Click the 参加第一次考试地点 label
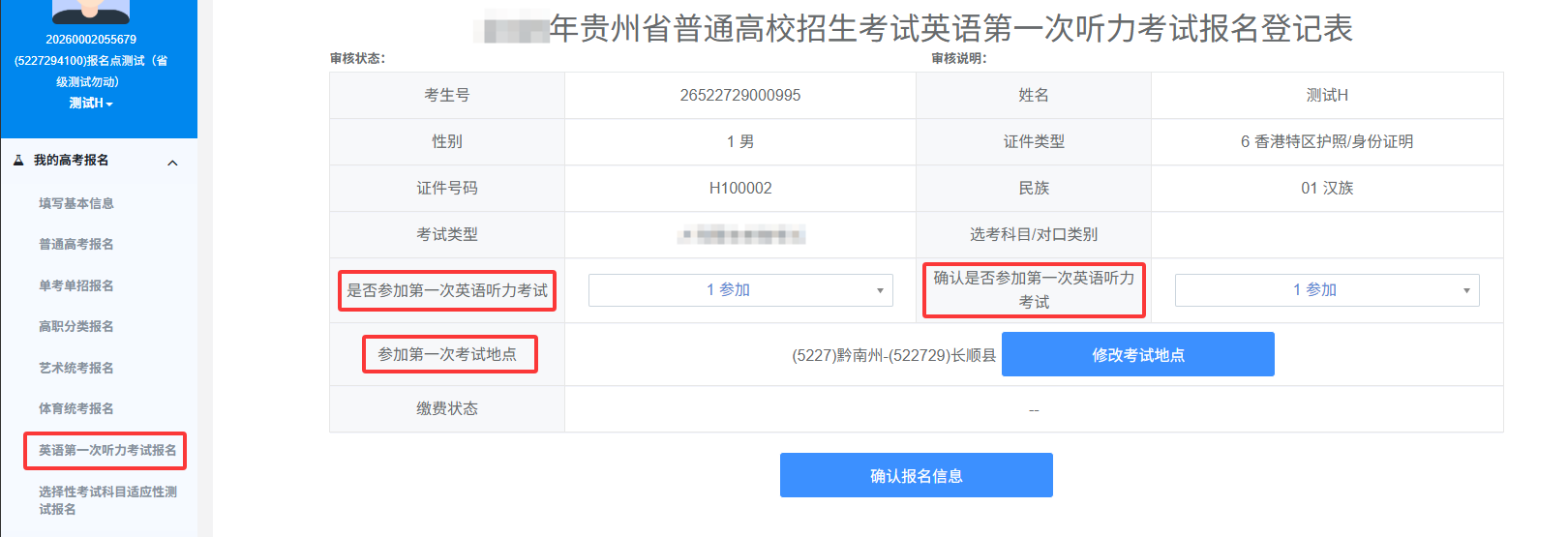Image resolution: width=1568 pixels, height=537 pixels. coord(447,354)
